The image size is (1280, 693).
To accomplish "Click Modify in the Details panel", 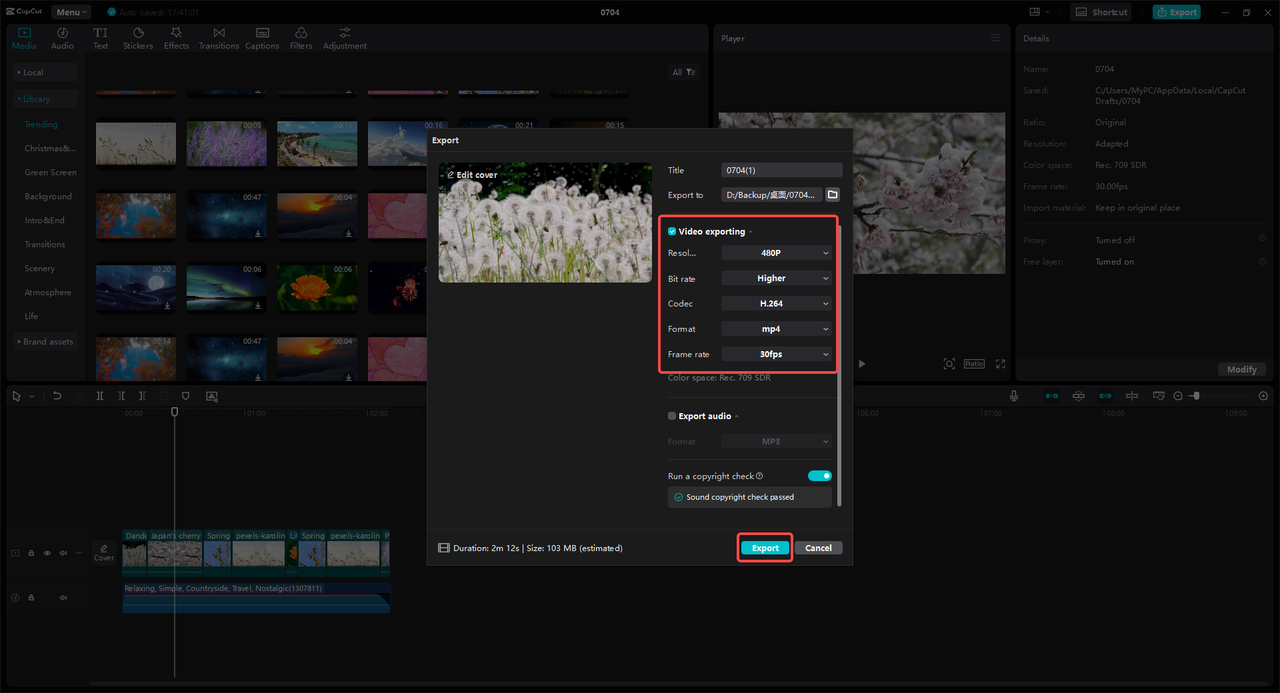I will pyautogui.click(x=1241, y=369).
